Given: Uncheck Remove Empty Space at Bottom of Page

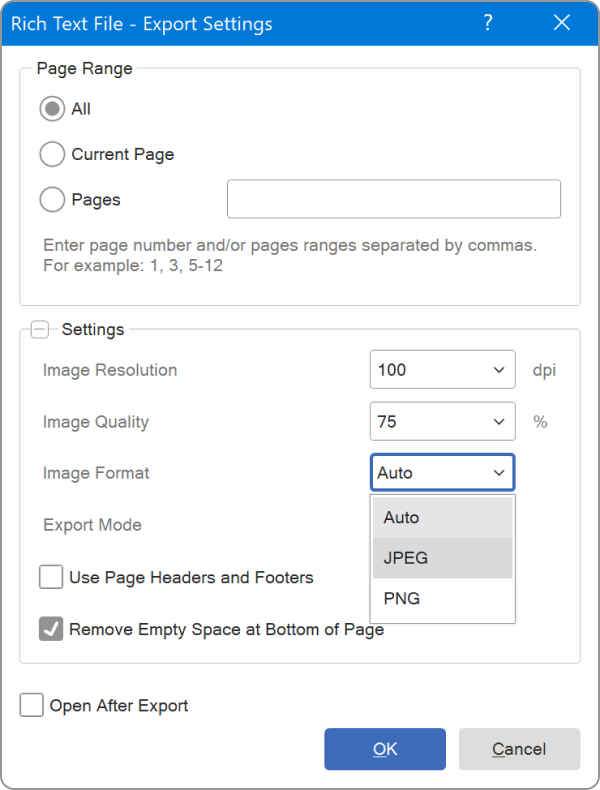Looking at the screenshot, I should [51, 629].
